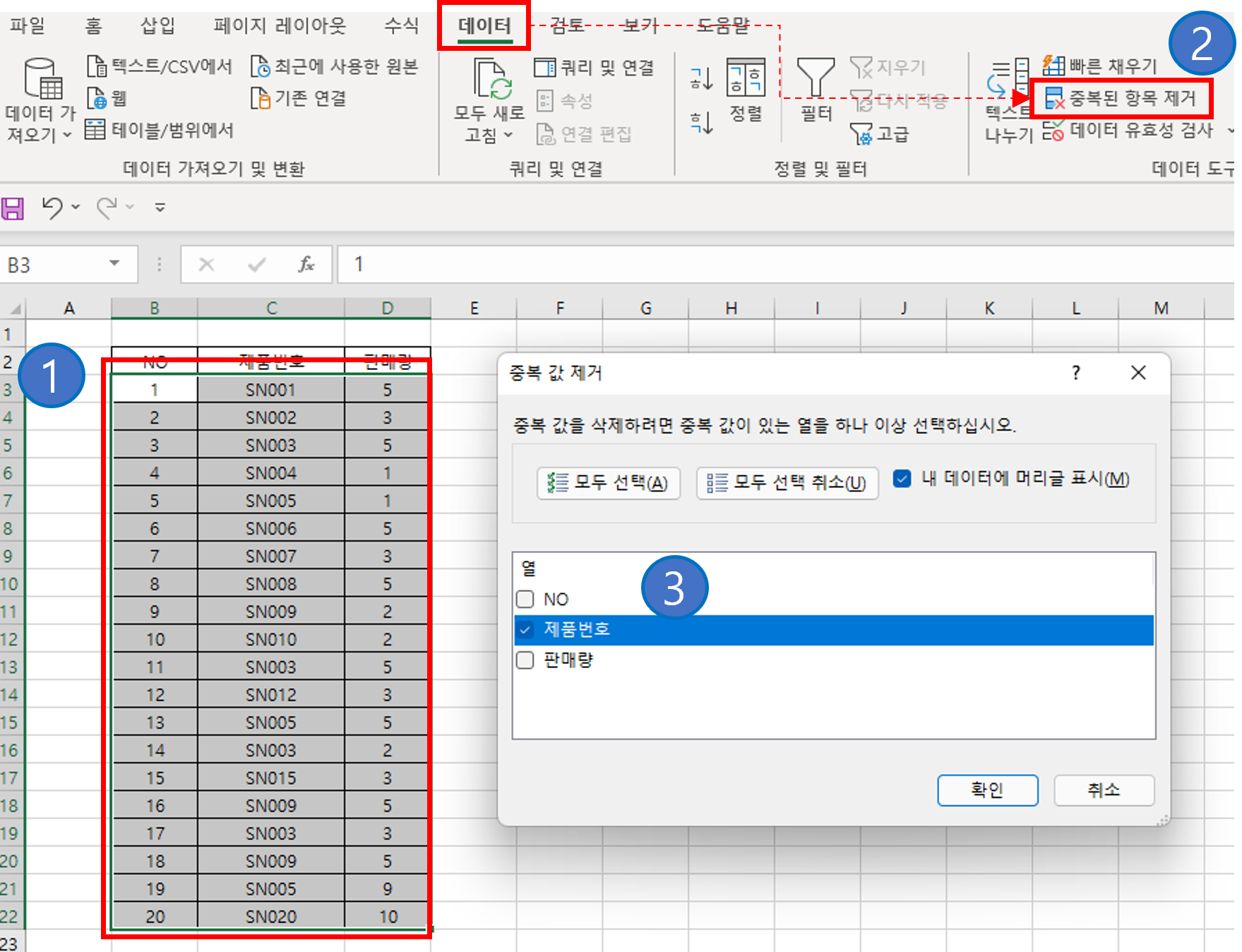
Task: Open the 파일 menu
Action: tap(26, 25)
